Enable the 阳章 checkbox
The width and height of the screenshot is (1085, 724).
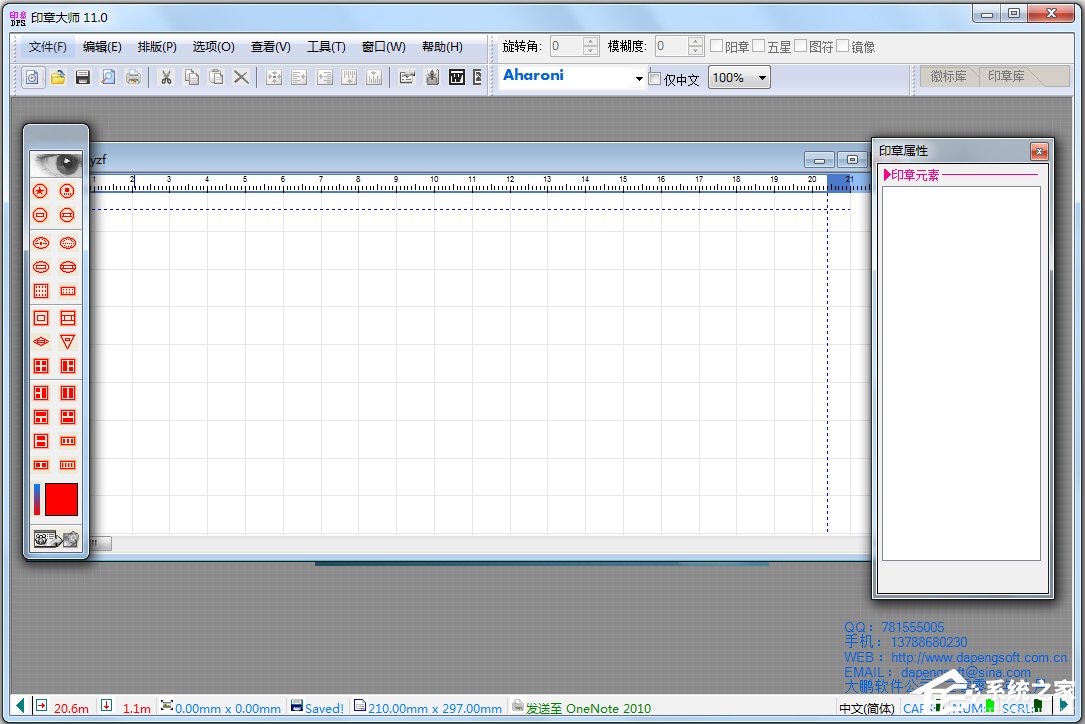[717, 46]
